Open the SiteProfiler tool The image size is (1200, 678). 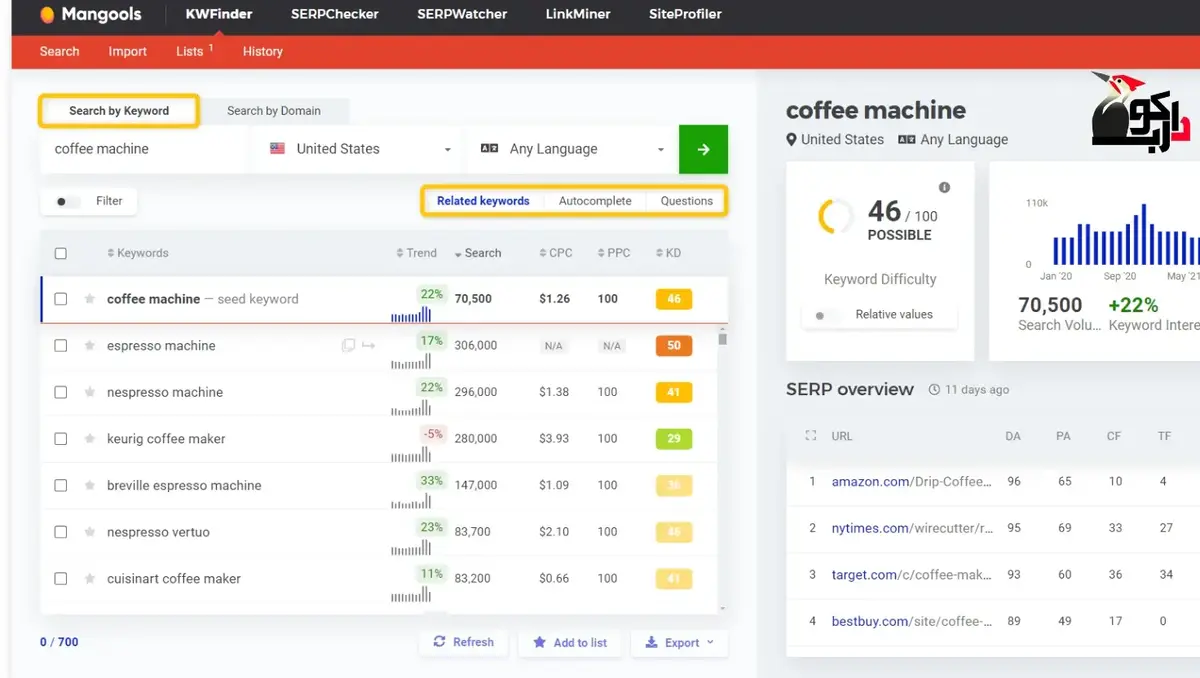685,14
